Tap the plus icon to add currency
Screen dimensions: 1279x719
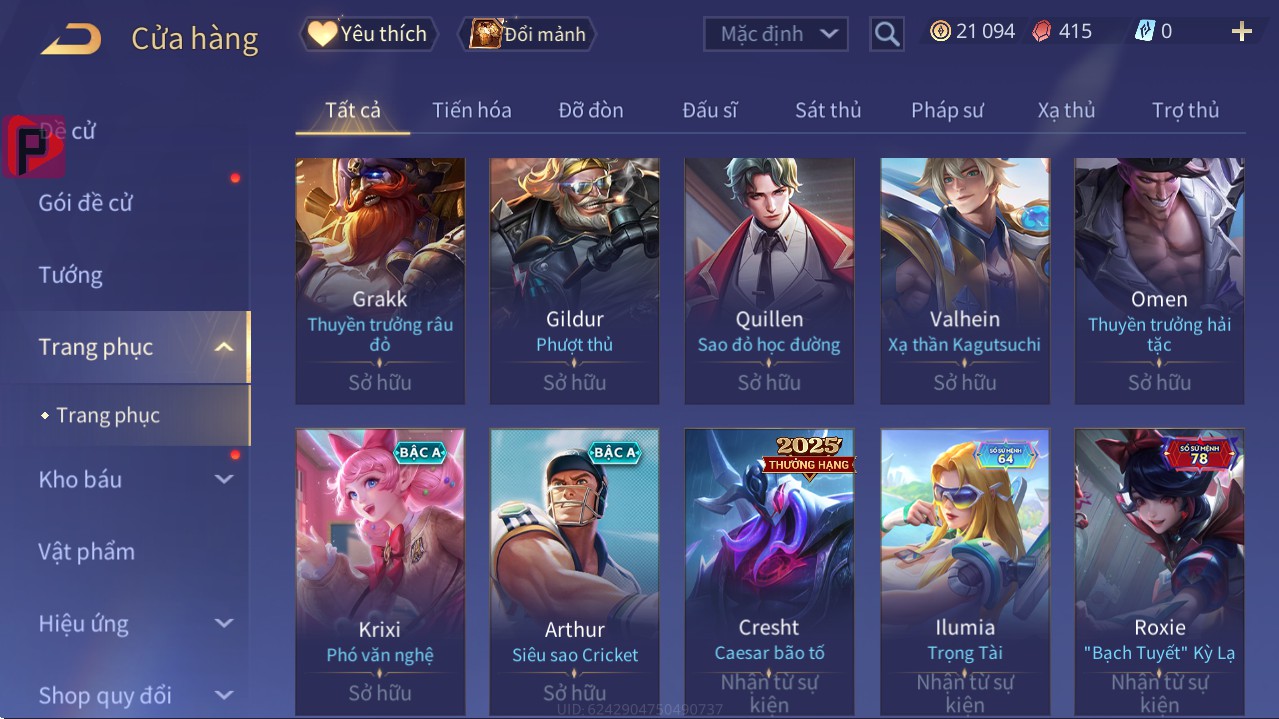[x=1241, y=32]
